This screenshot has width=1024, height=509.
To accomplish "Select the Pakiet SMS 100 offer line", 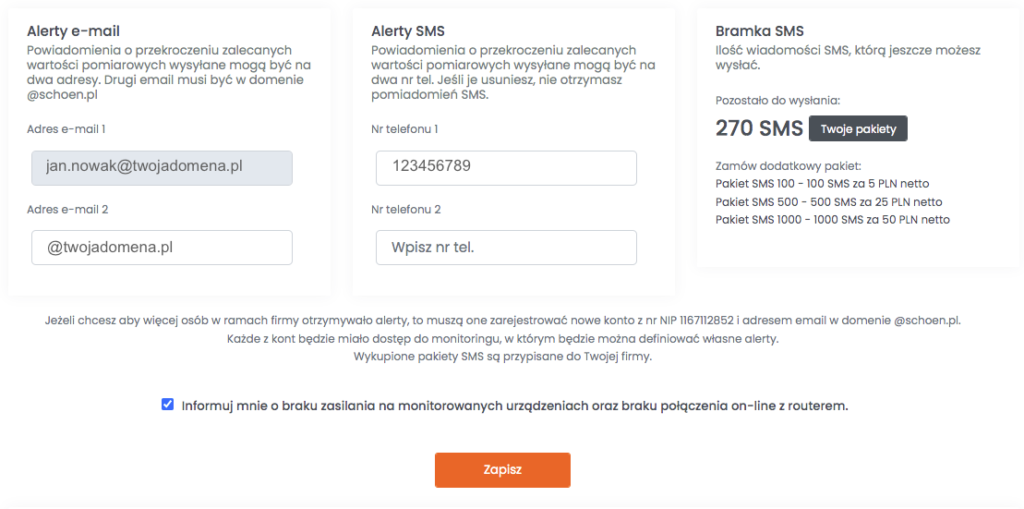I will coord(822,184).
